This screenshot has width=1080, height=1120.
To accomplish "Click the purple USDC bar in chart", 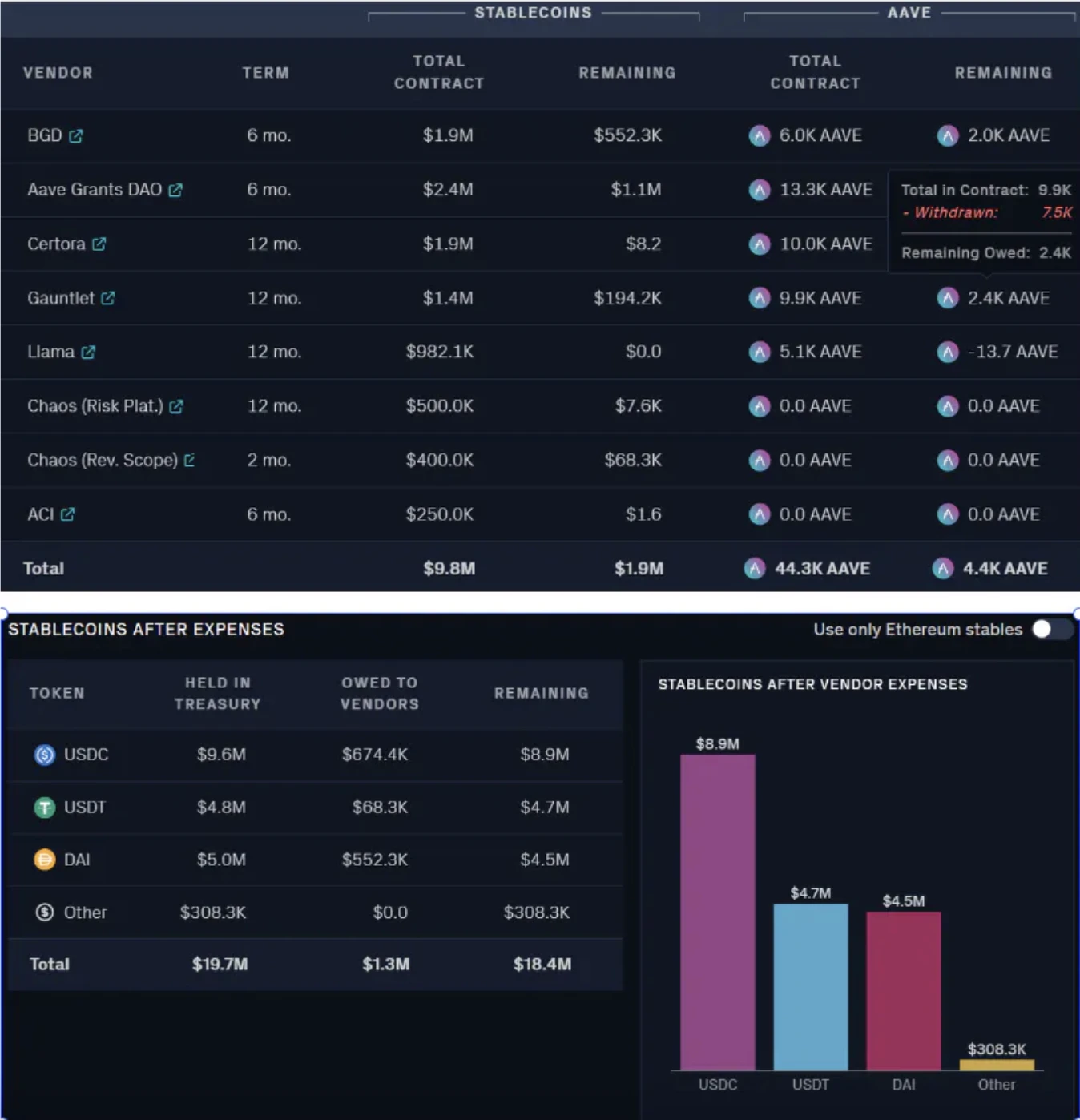I will pos(717,912).
